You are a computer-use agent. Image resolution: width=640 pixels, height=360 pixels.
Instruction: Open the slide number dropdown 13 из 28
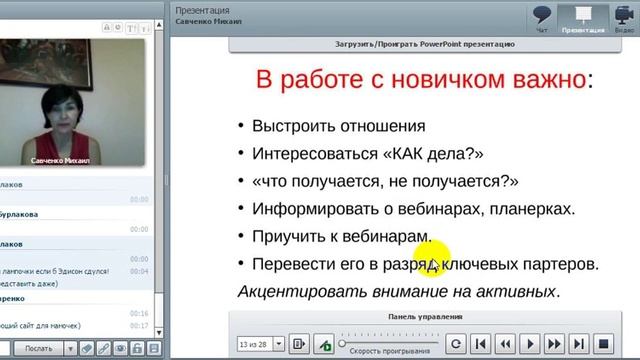[x=279, y=344]
